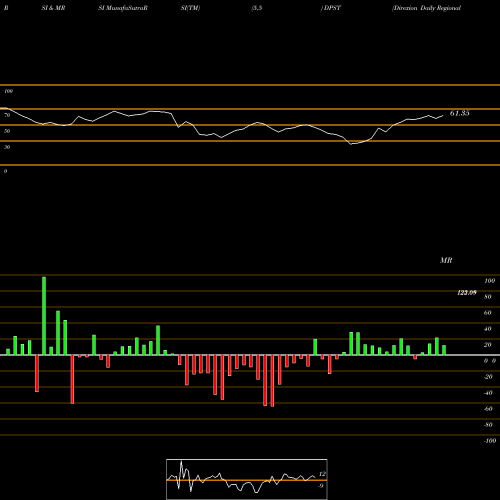Click the 123.09 value on MR chart
The height and width of the screenshot is (500, 500).
[x=467, y=293]
